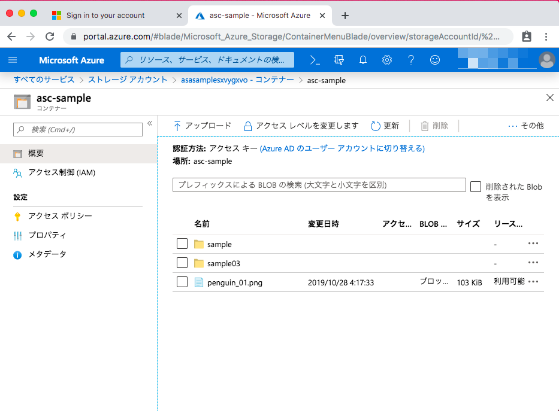Click the すべてのサービス breadcrumb link

coord(44,80)
